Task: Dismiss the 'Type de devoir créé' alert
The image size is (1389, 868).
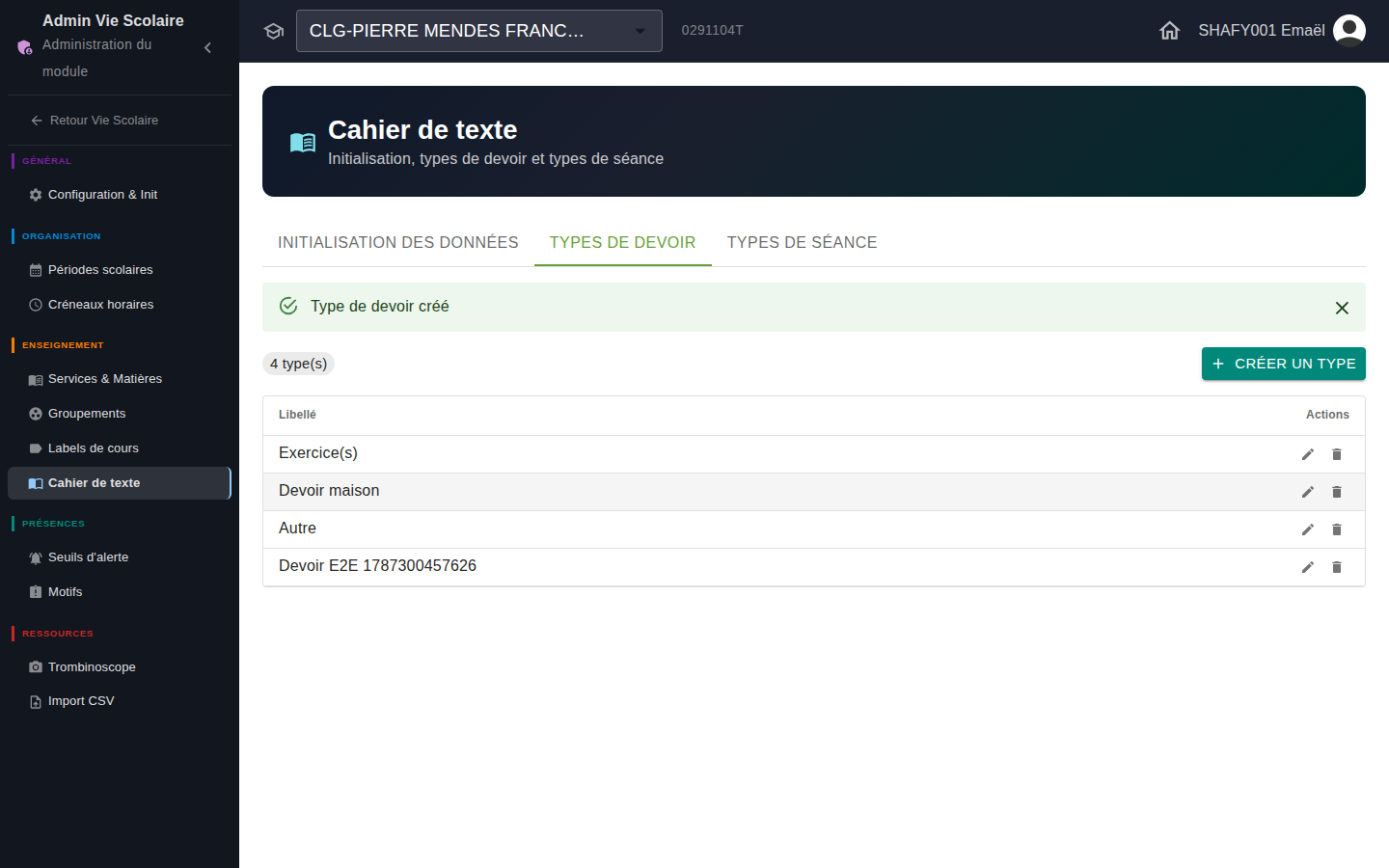Action: [x=1342, y=308]
